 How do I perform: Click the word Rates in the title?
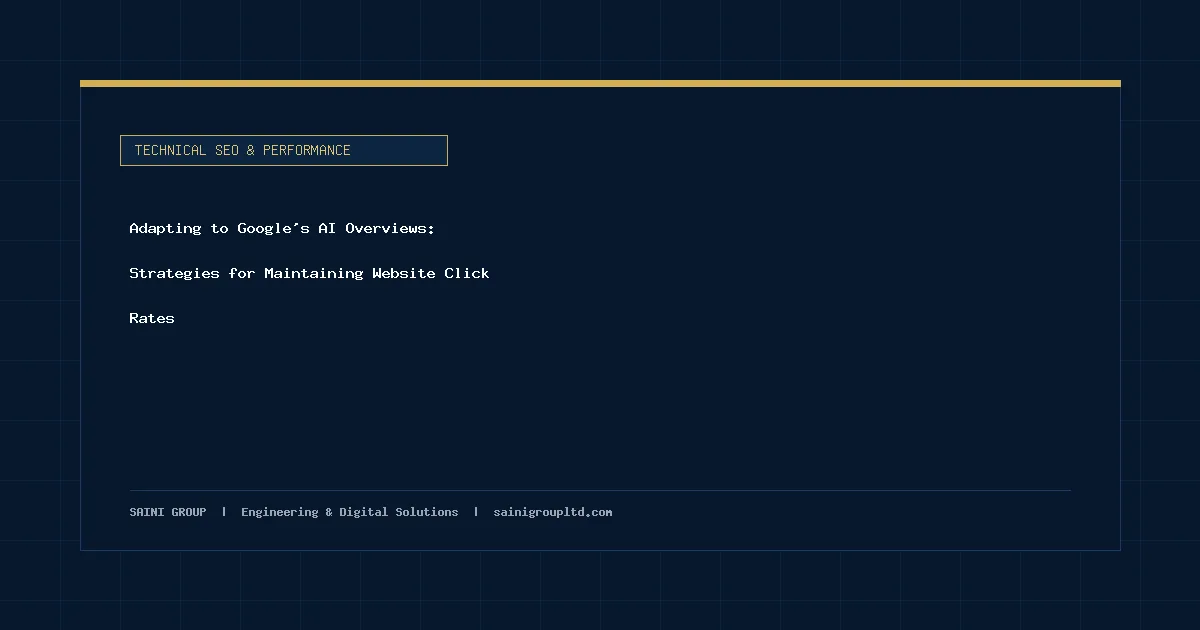click(x=152, y=318)
